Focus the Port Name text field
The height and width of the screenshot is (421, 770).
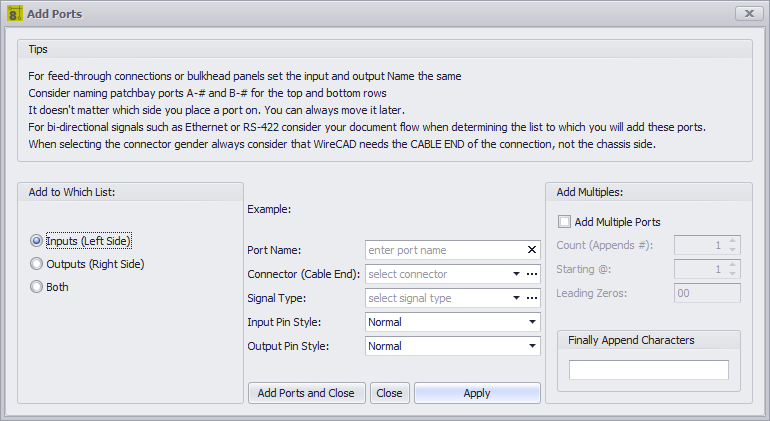coord(445,250)
